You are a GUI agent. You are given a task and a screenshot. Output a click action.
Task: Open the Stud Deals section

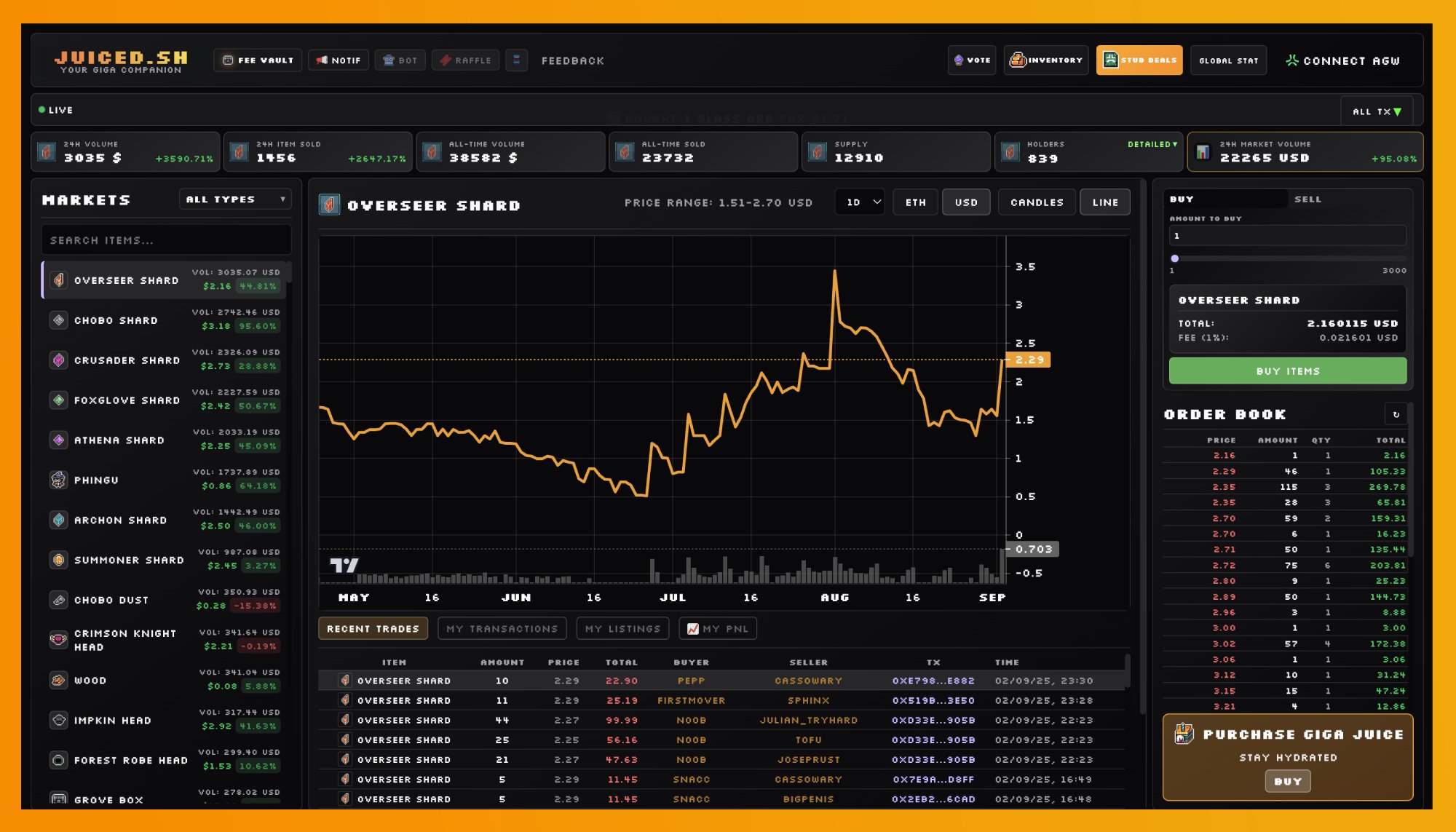coord(1139,60)
